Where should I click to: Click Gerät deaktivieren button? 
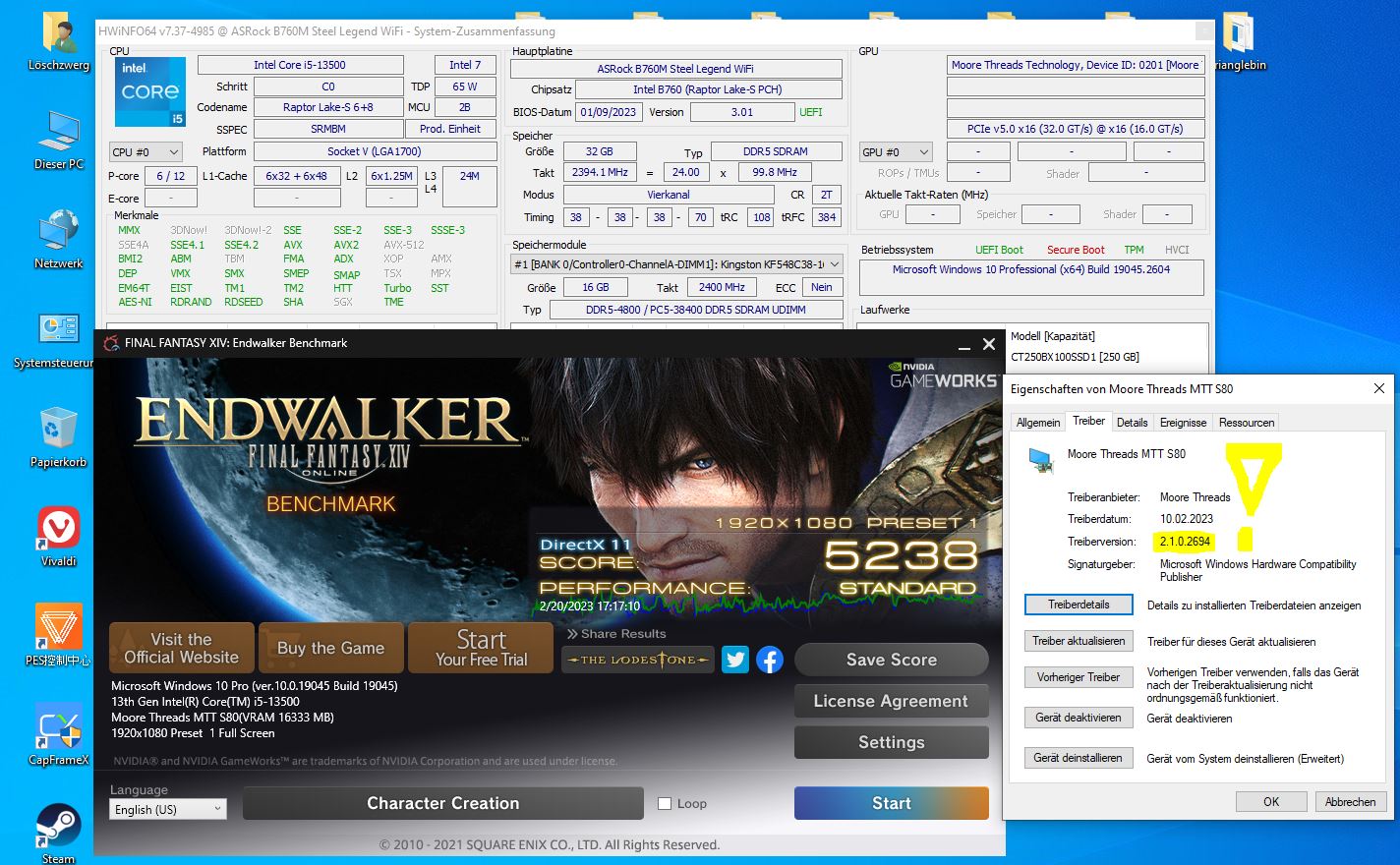1079,718
